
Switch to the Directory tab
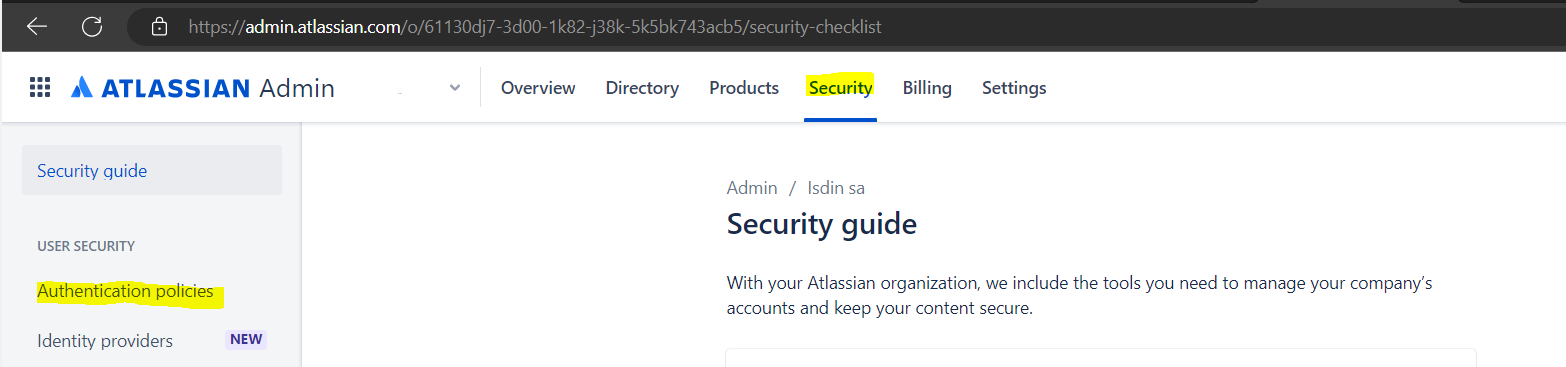pyautogui.click(x=642, y=88)
